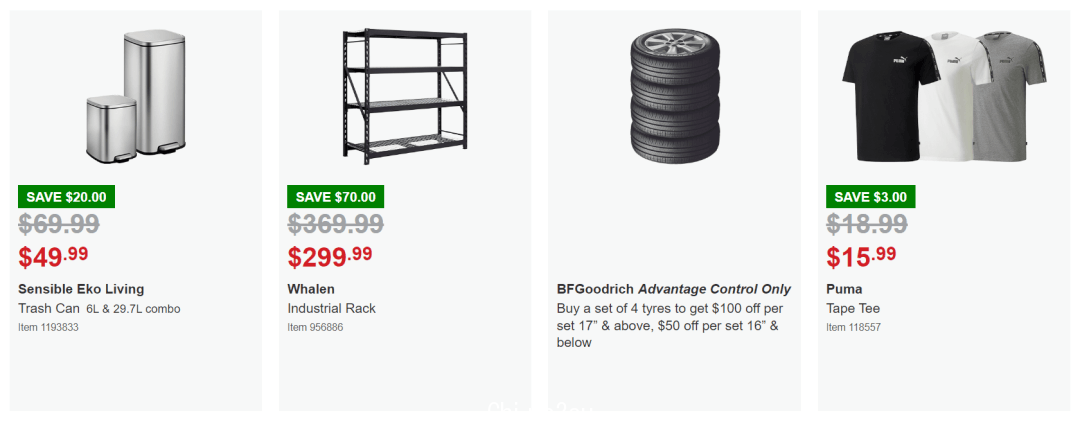Select the Puma brand name
The image size is (1080, 424).
(x=844, y=289)
